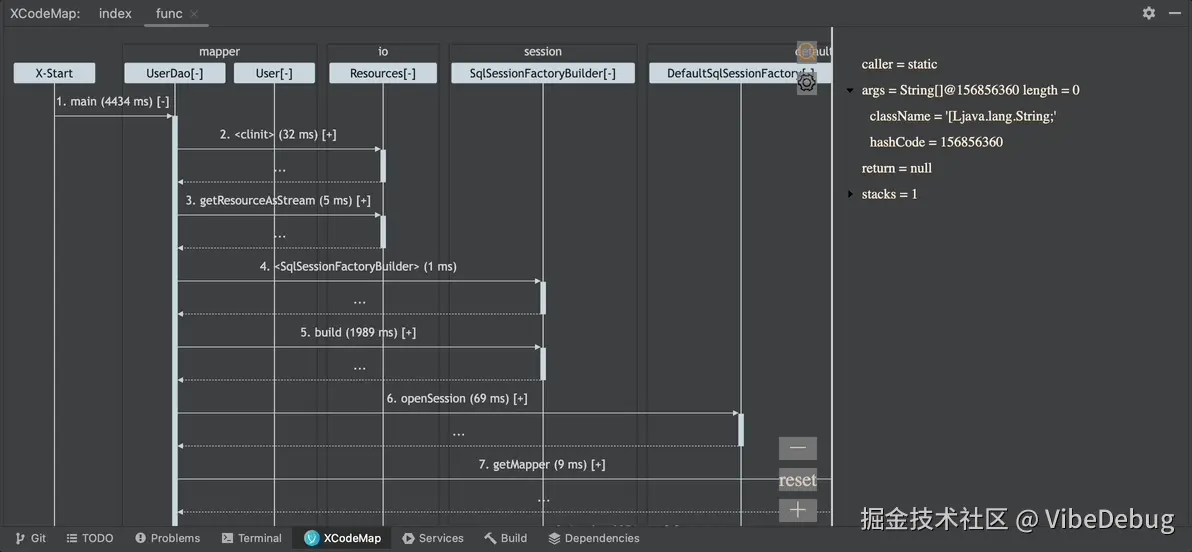
Task: Open the Dependencies tool window
Action: (x=594, y=538)
